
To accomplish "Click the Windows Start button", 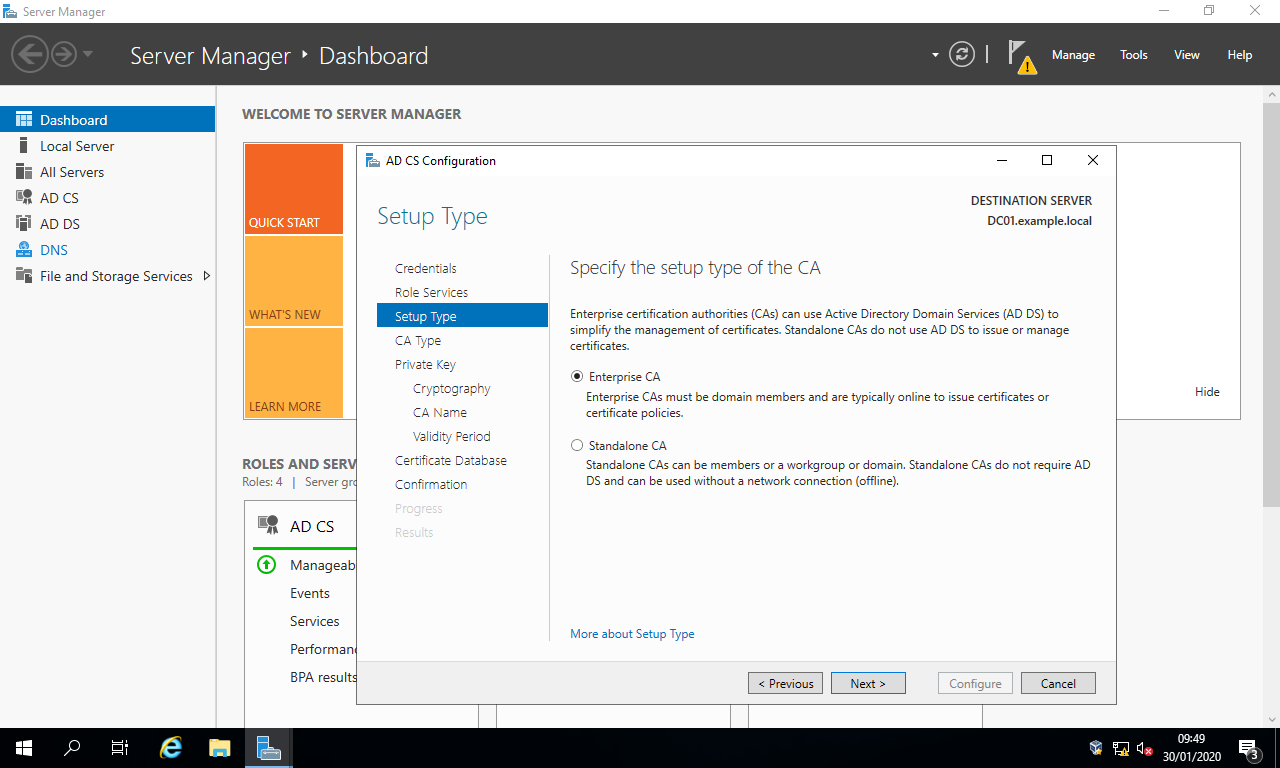I will pyautogui.click(x=24, y=747).
